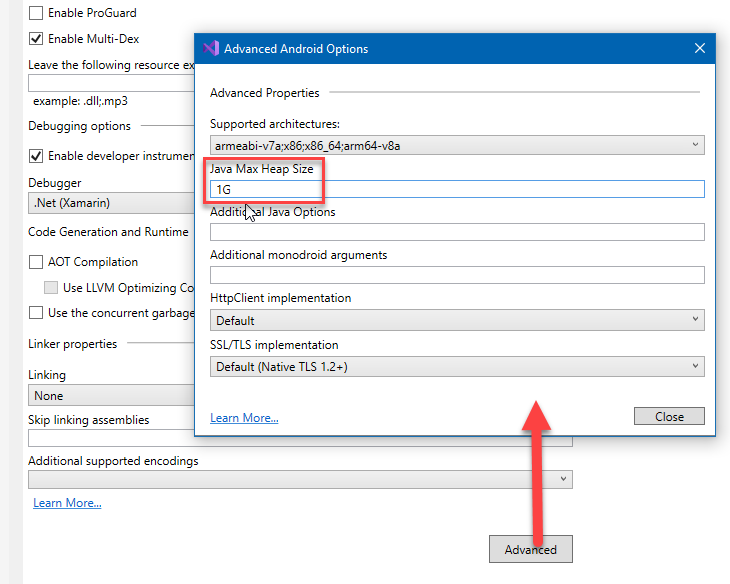Expand HttpClient implementation dropdown
The width and height of the screenshot is (730, 584).
[457, 321]
